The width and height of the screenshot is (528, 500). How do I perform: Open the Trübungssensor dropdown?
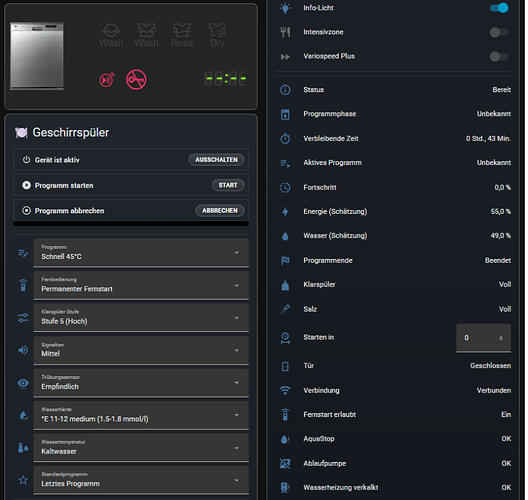[141, 382]
